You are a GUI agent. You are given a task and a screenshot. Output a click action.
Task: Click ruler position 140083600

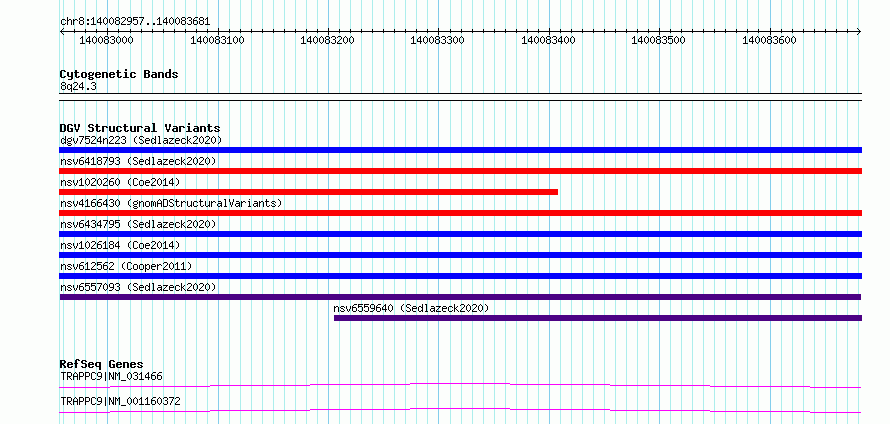click(769, 40)
